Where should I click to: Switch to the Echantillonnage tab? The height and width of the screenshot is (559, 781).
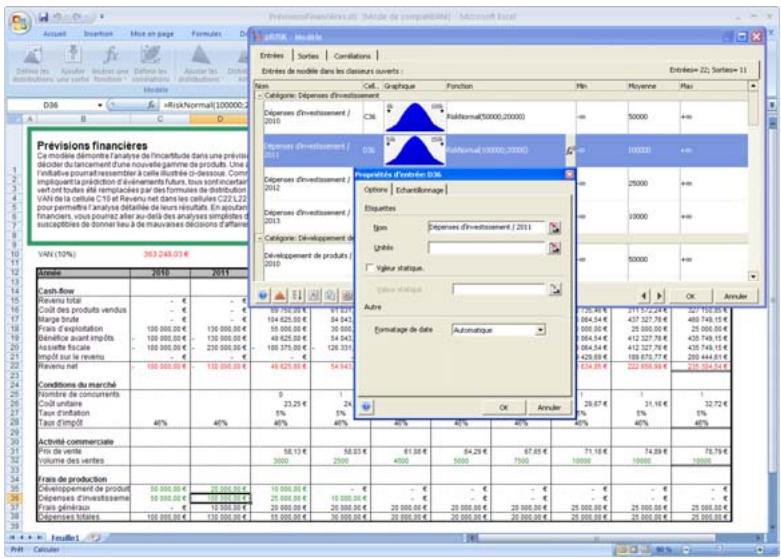[422, 189]
